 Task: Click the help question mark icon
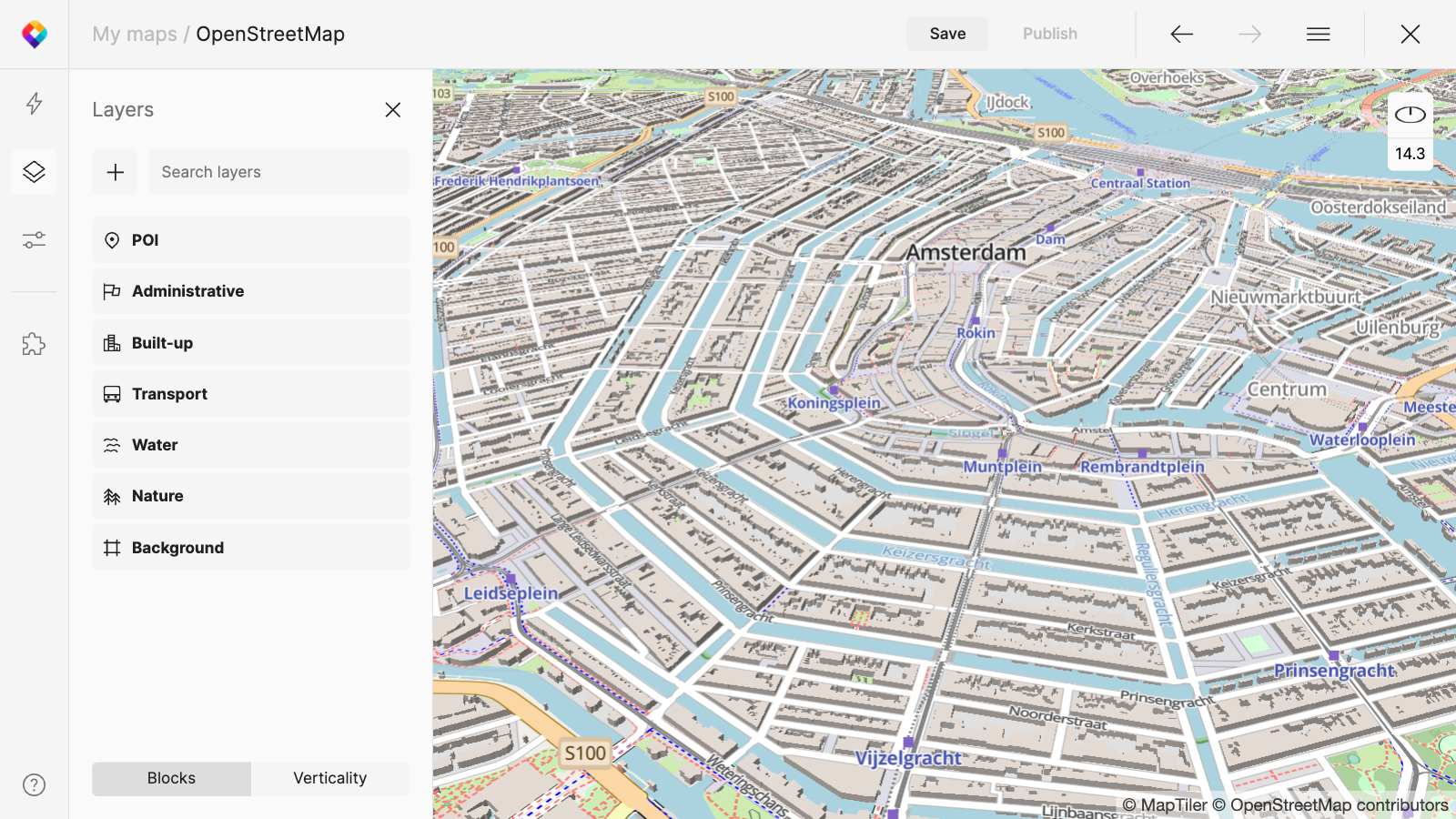tap(34, 784)
